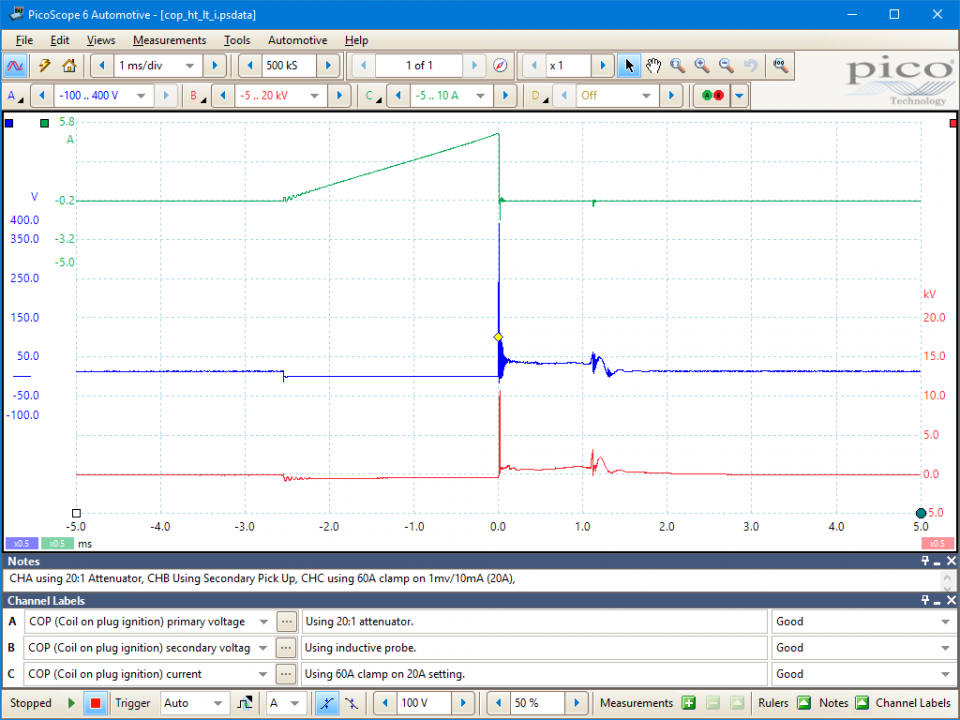Open the Tools menu

click(237, 40)
